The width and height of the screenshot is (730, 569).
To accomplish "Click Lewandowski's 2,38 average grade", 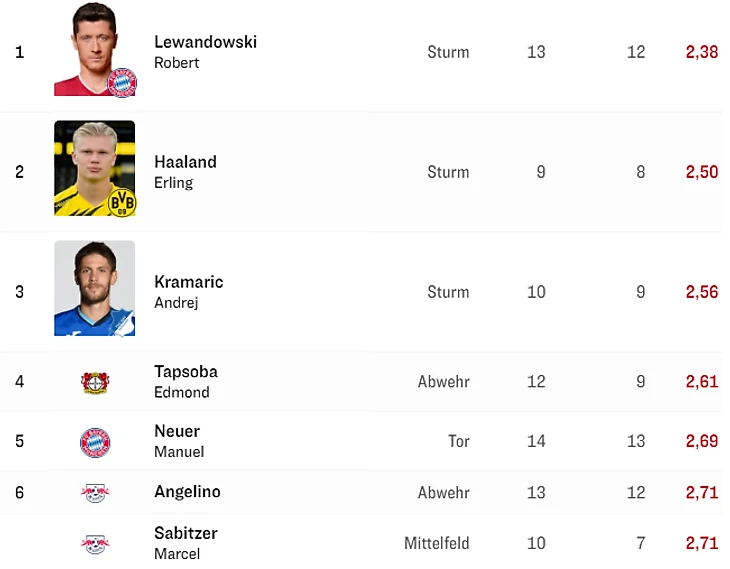I will point(701,52).
